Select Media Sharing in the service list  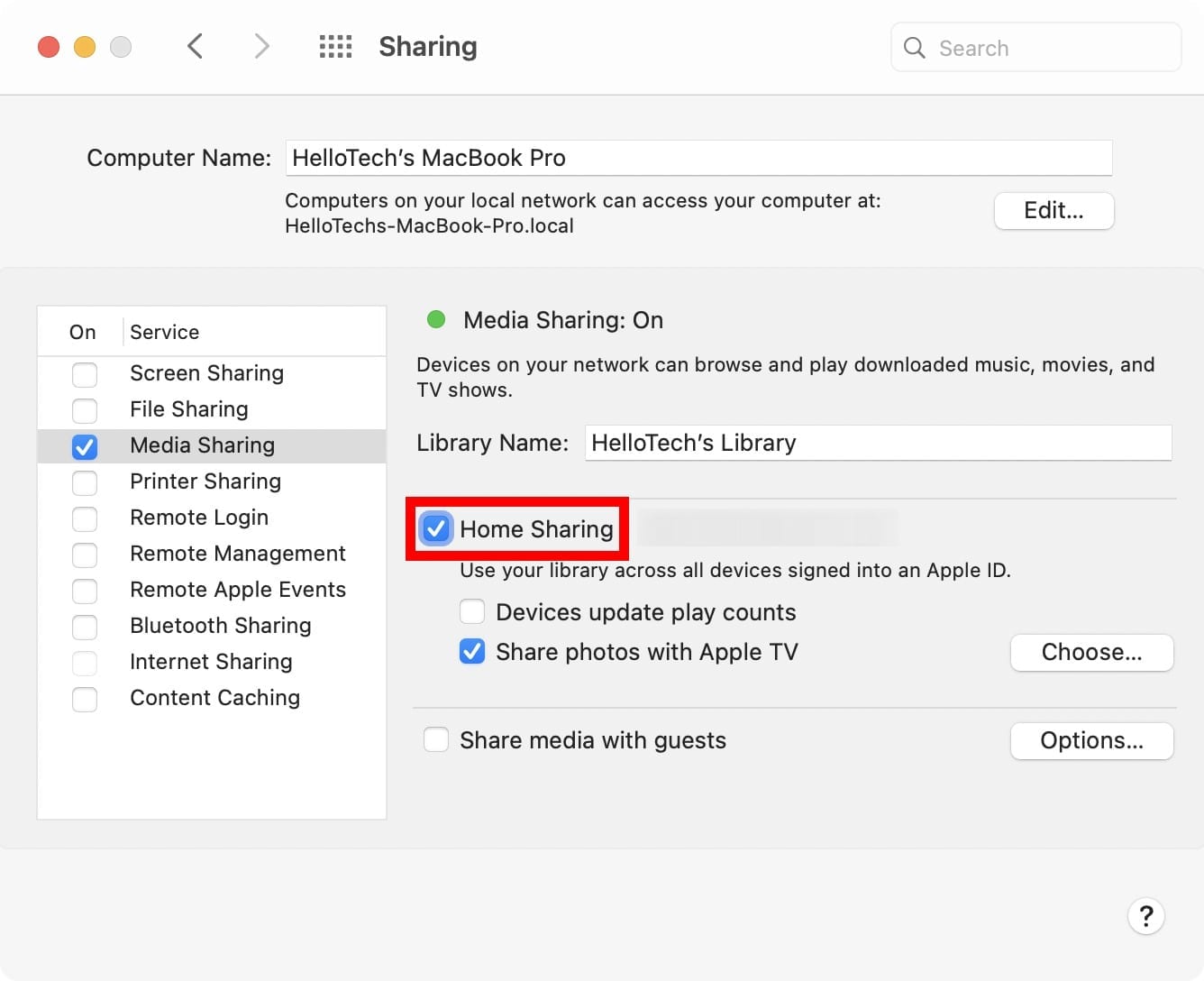coord(202,445)
